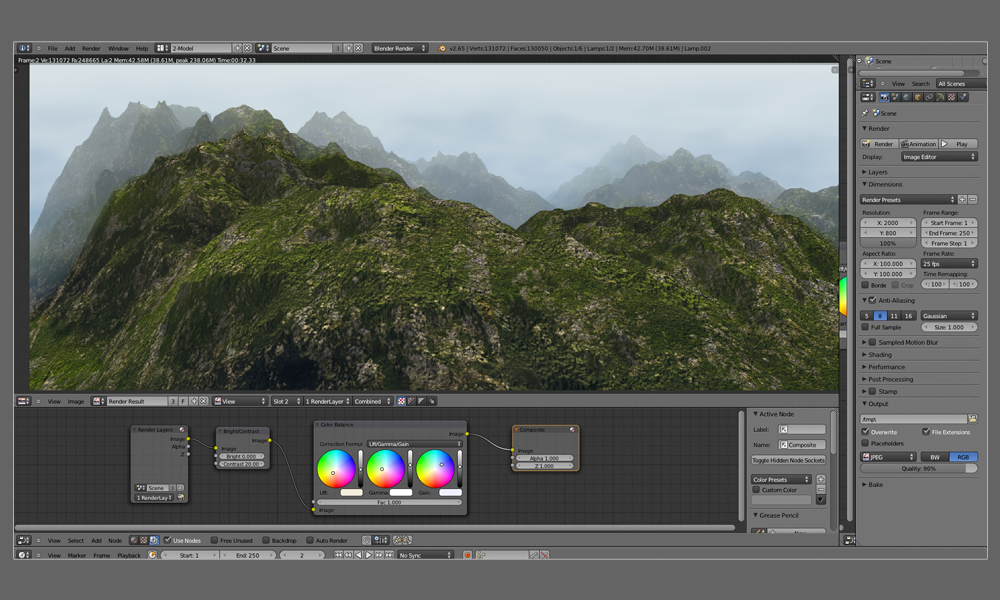The height and width of the screenshot is (600, 1000).
Task: Open the World properties tab icon
Action: [907, 97]
